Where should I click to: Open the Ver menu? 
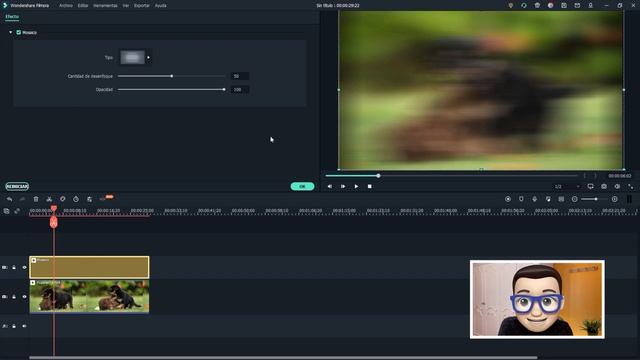[126, 6]
